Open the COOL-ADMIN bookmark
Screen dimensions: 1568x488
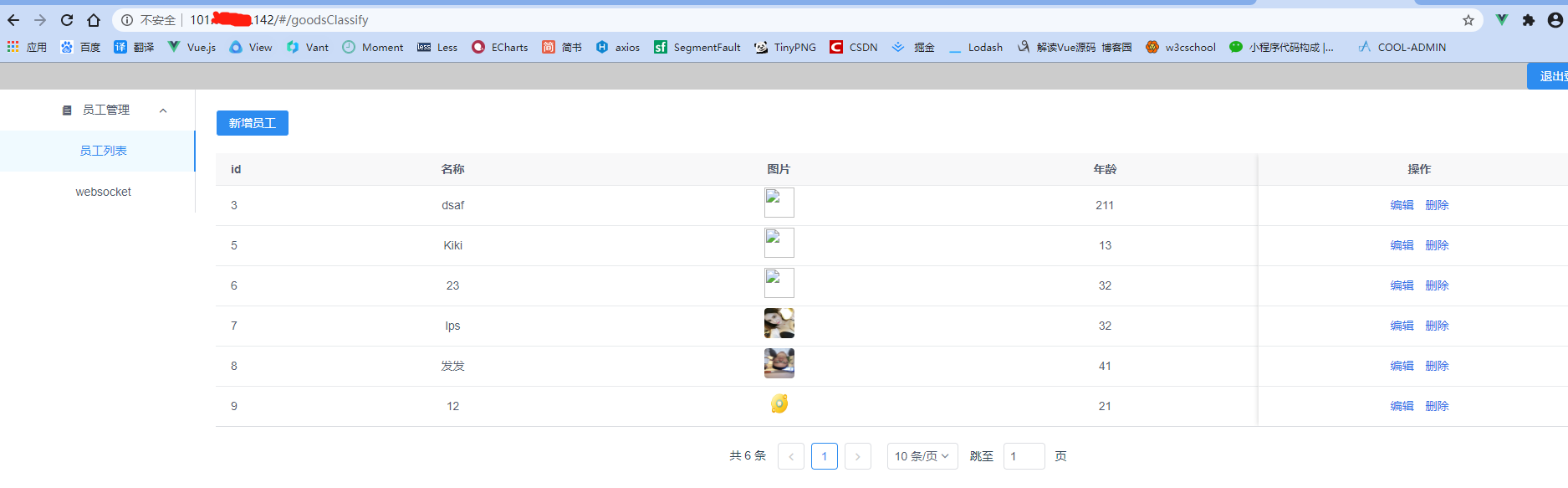(1402, 47)
